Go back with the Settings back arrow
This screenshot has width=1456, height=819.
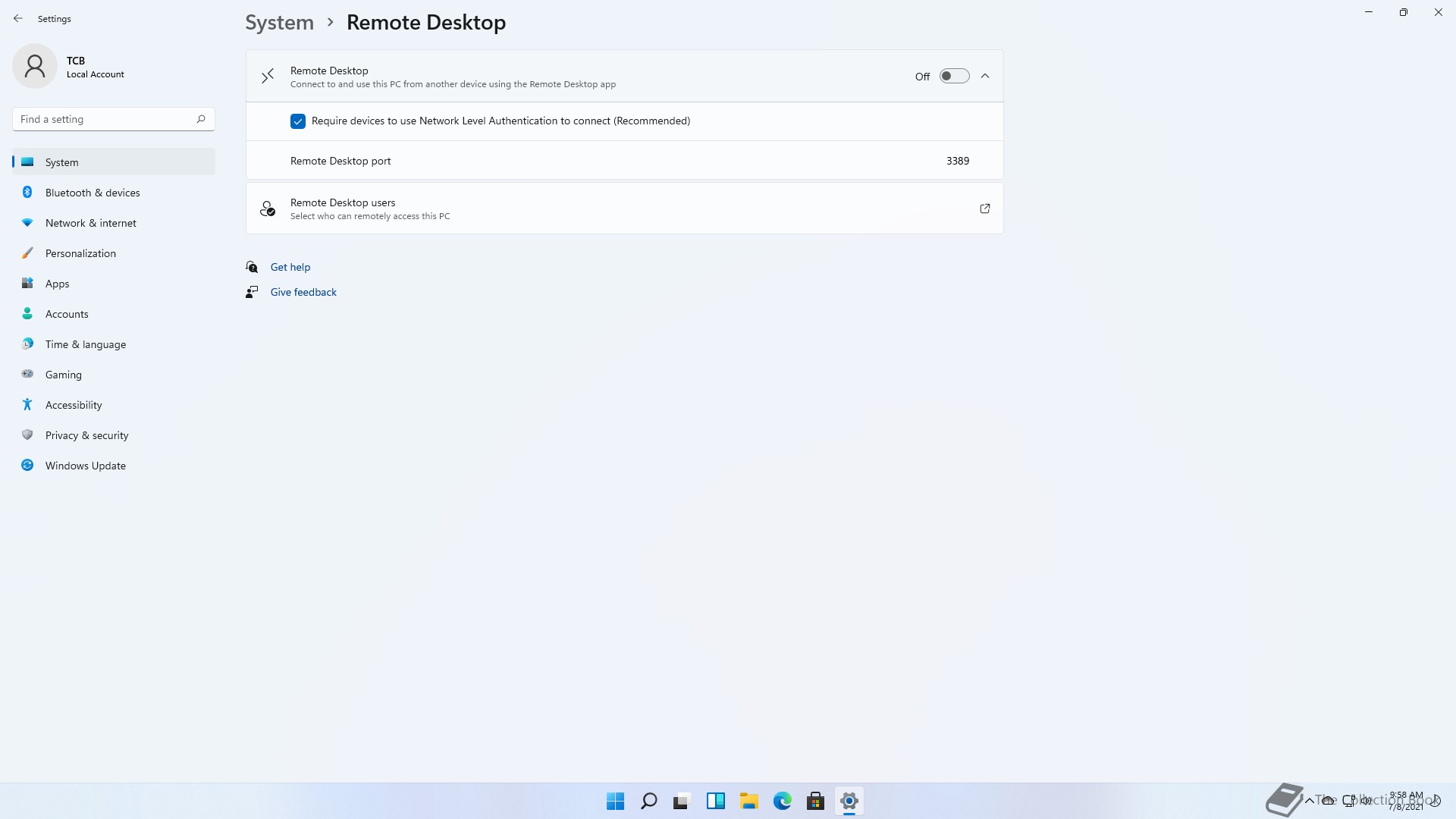pyautogui.click(x=18, y=18)
